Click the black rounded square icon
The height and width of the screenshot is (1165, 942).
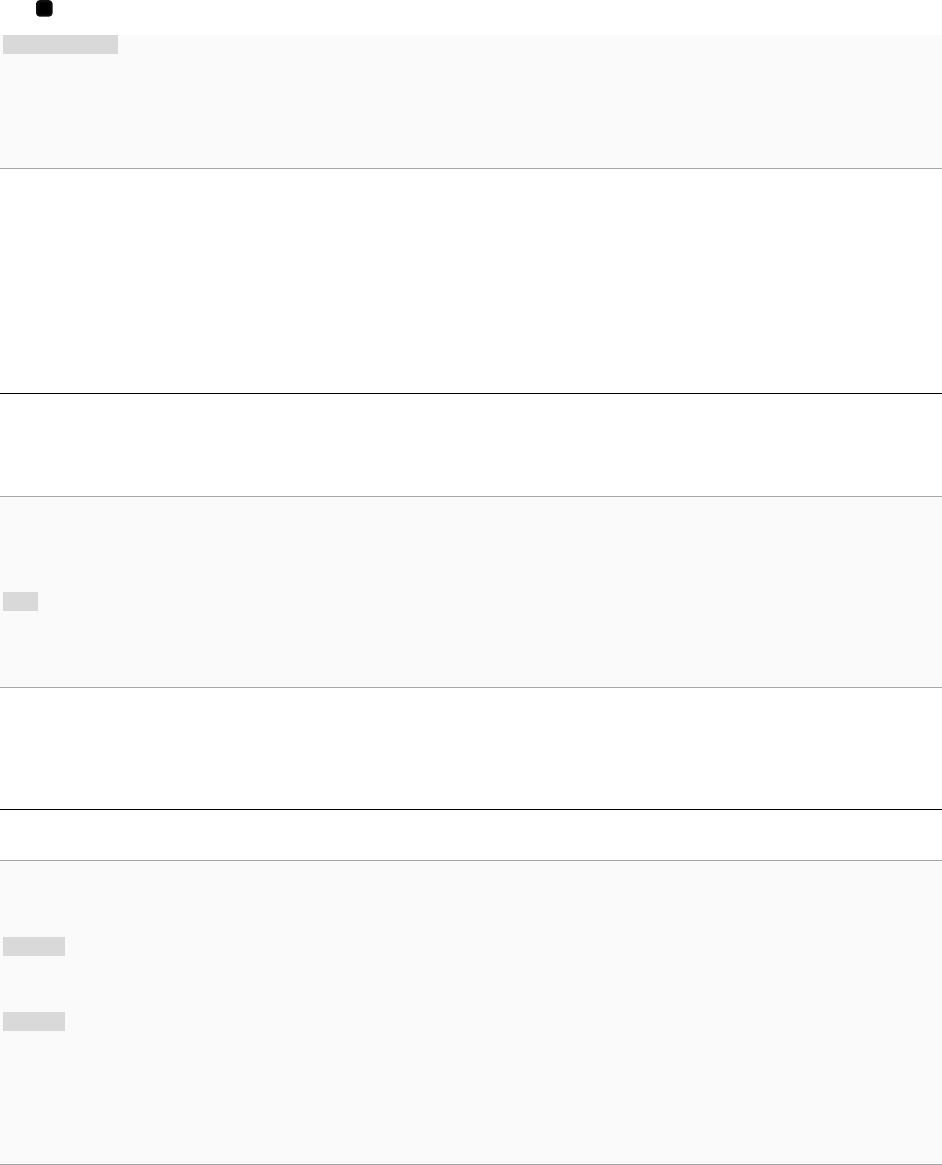point(45,9)
